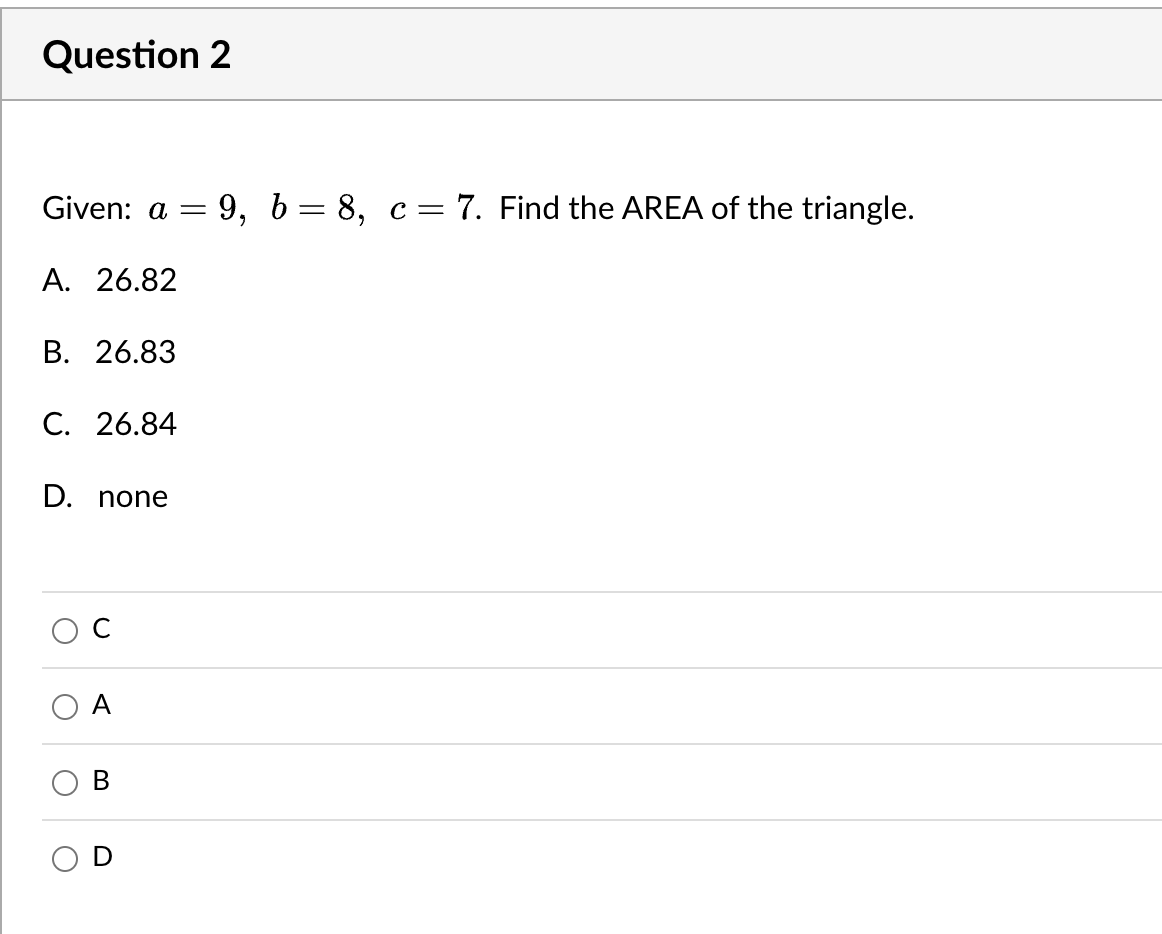This screenshot has width=1162, height=934.
Task: Click the label B next to its radio button
Action: [x=99, y=782]
